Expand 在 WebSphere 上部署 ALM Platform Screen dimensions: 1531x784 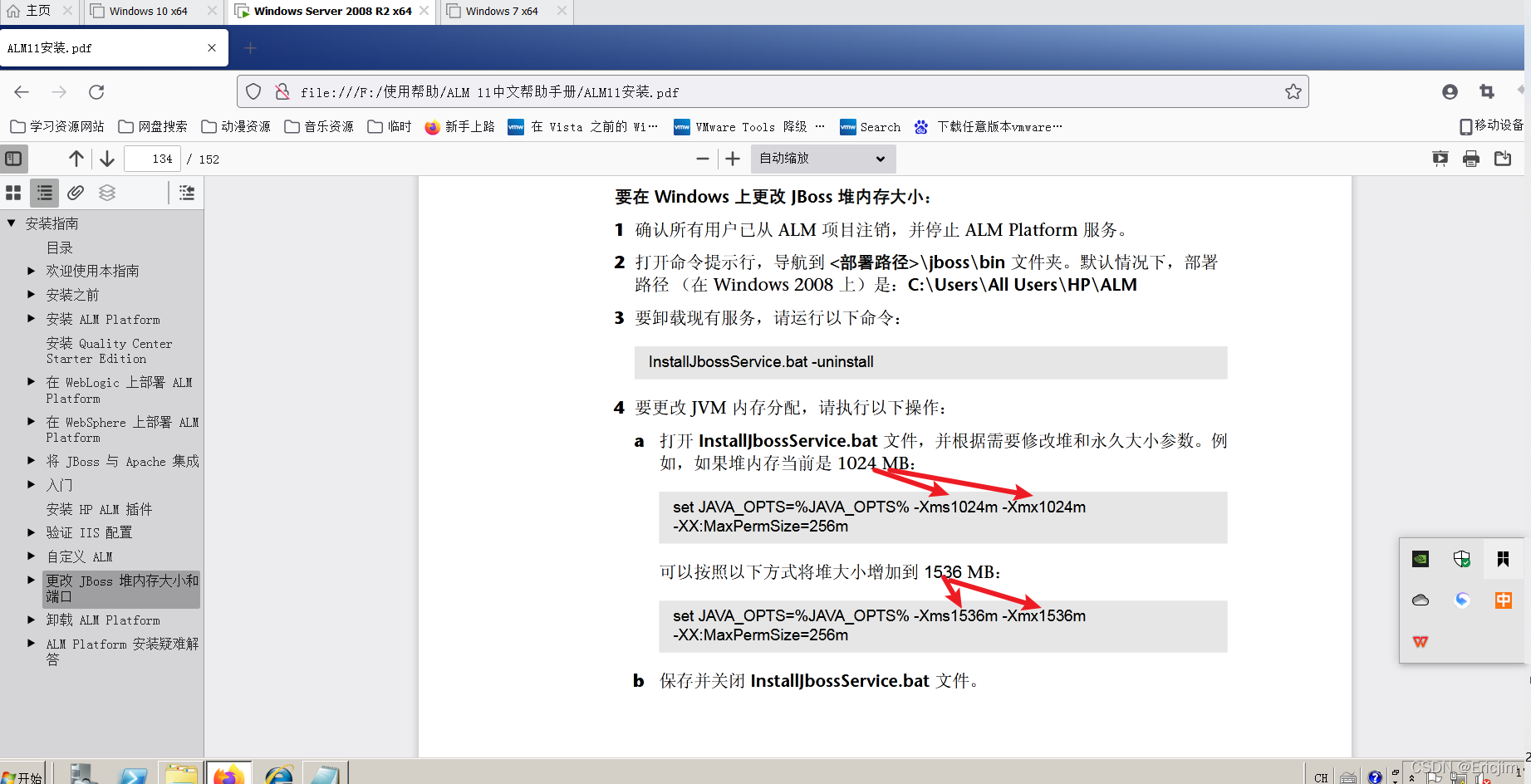[x=32, y=422]
